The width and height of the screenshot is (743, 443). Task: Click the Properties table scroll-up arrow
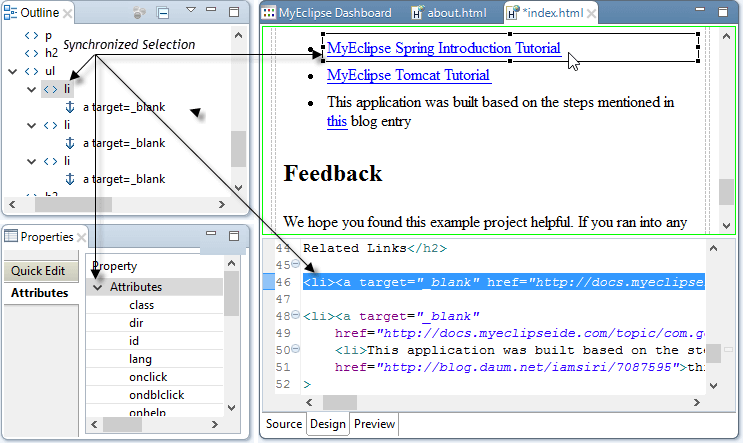231,263
